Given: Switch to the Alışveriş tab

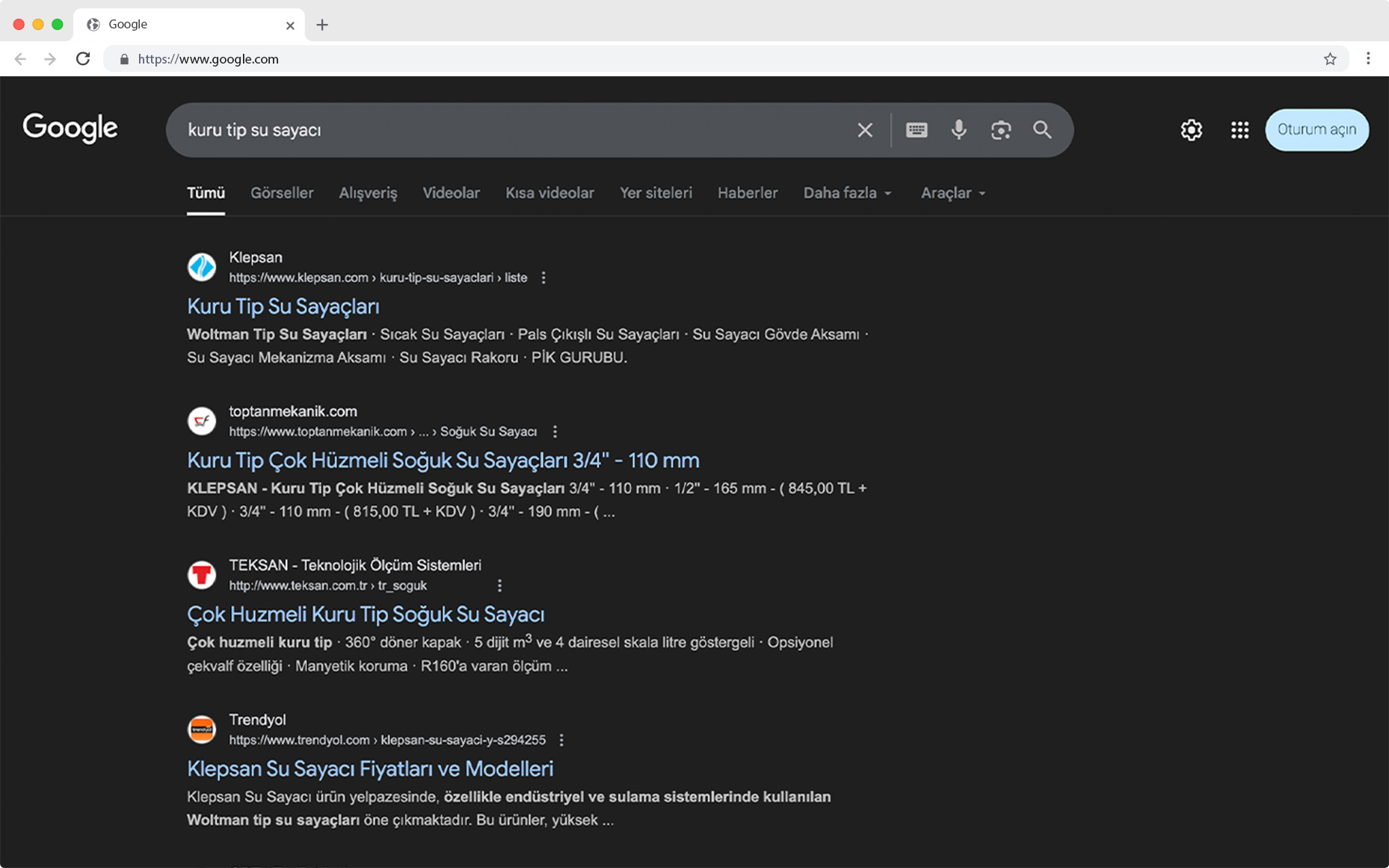Looking at the screenshot, I should pos(368,193).
